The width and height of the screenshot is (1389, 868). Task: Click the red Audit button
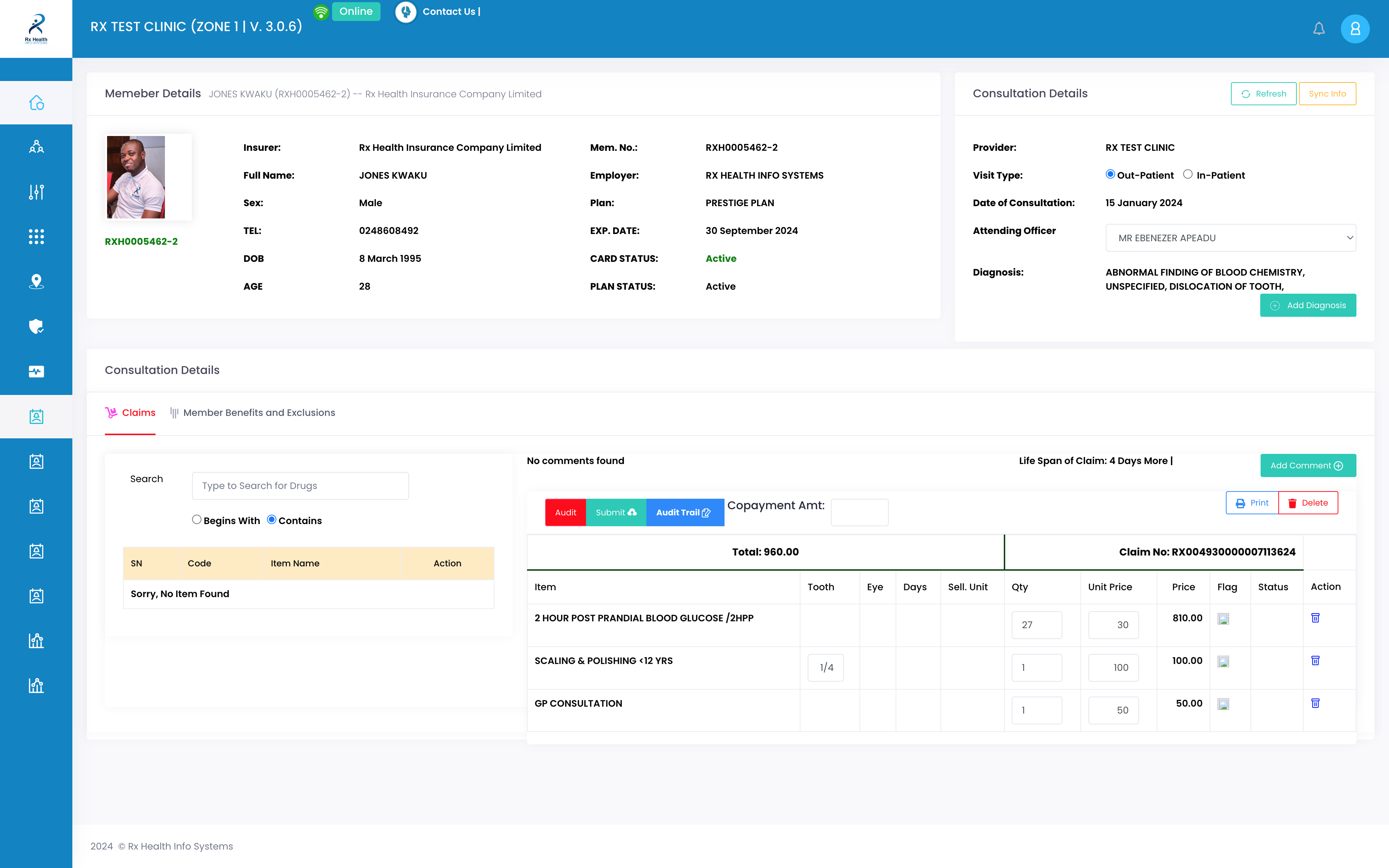565,512
